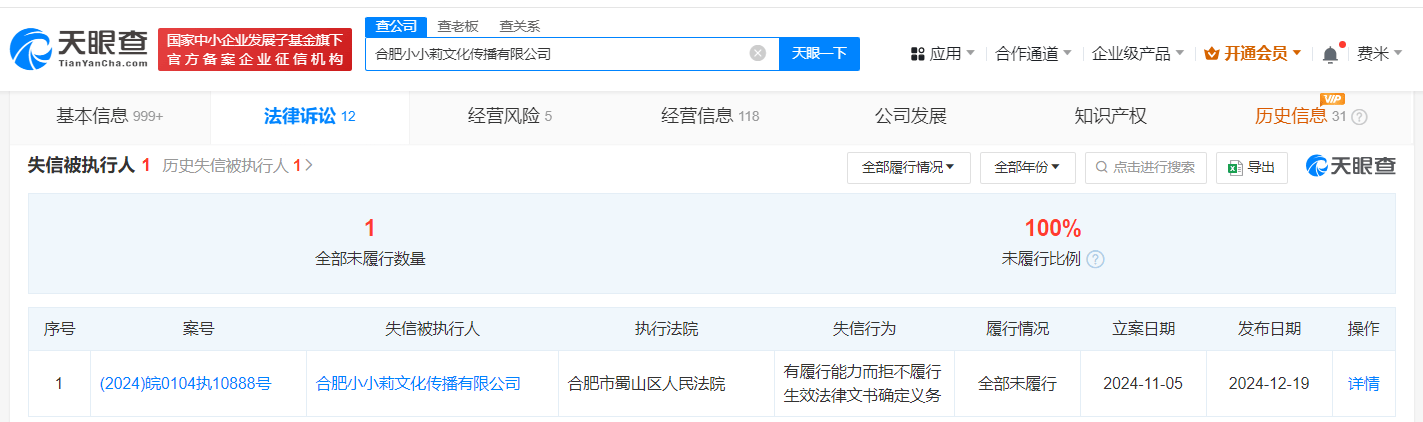
Task: Click the help icon beside 未履行比例
Action: point(1095,259)
